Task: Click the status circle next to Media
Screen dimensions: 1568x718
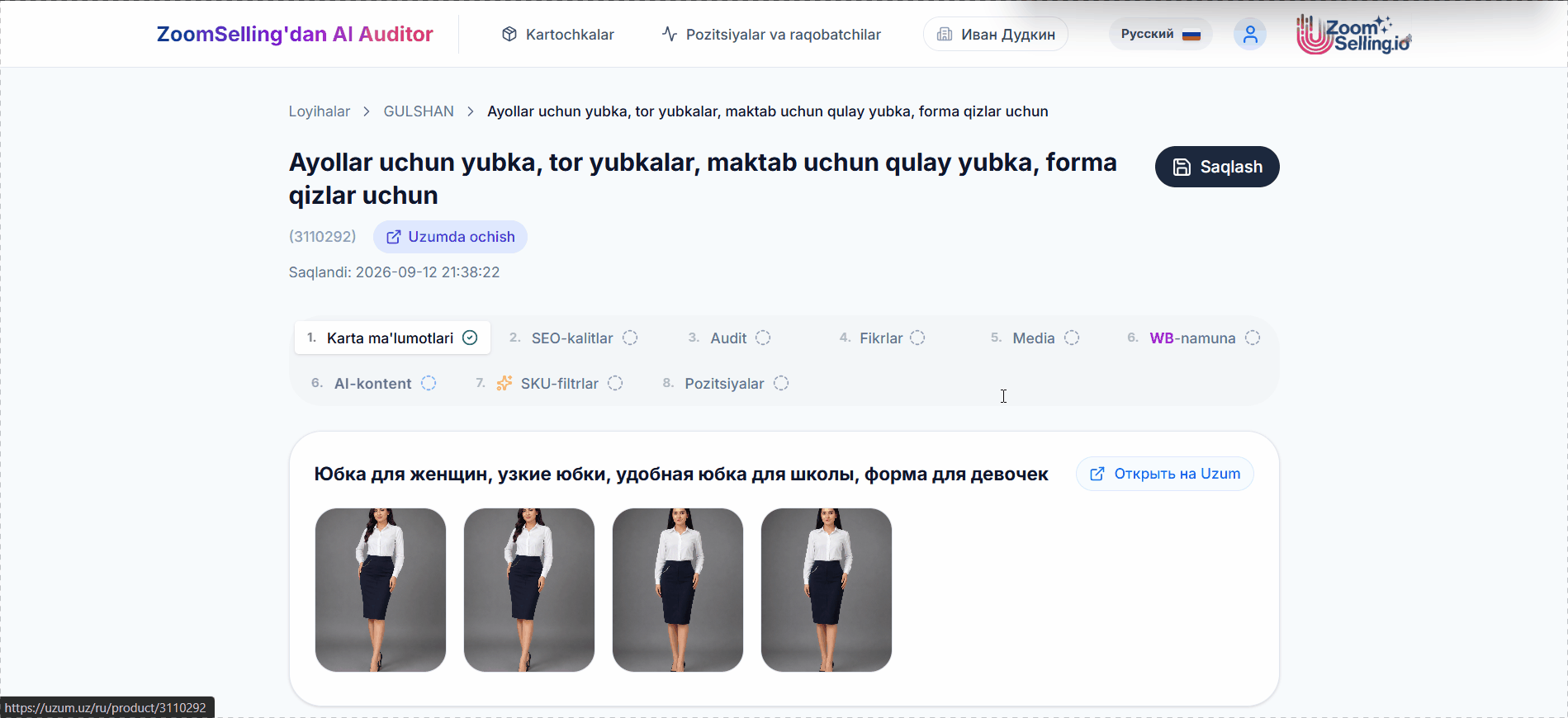Action: pos(1072,338)
